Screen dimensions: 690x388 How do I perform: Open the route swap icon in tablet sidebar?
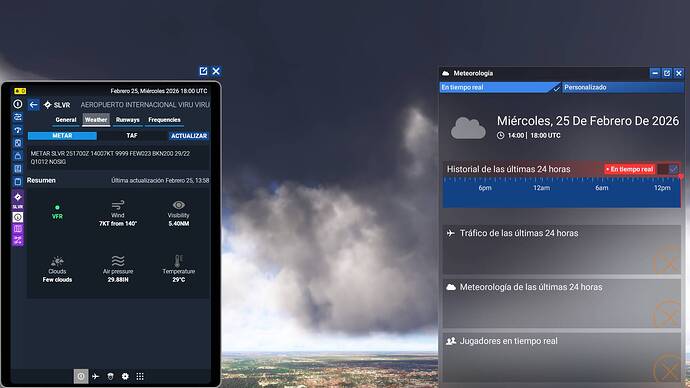tap(18, 117)
